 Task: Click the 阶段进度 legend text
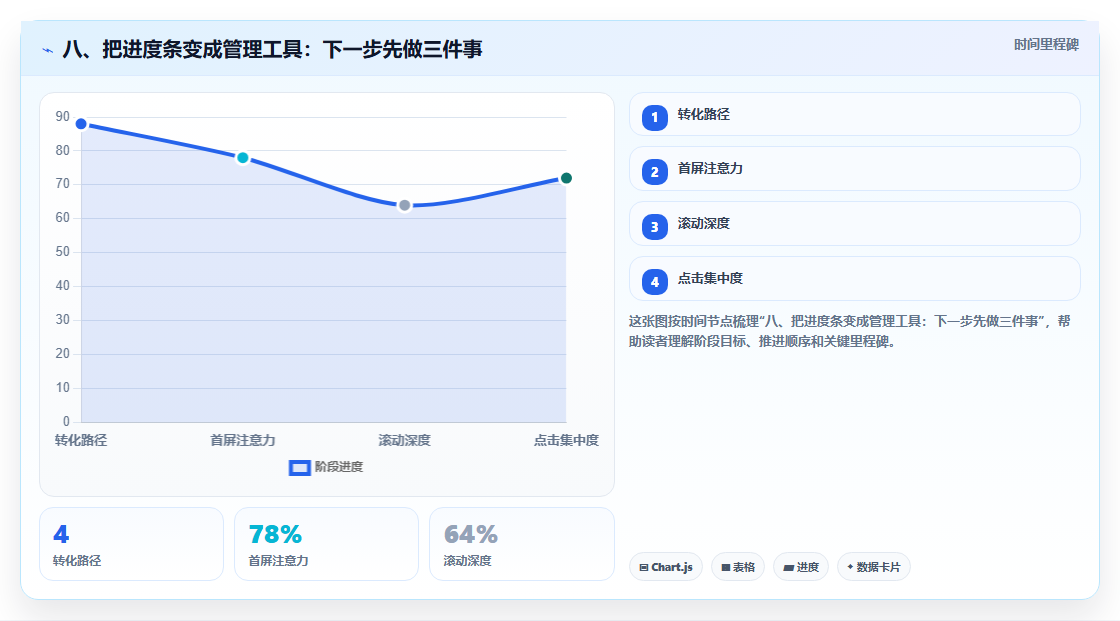[x=339, y=467]
